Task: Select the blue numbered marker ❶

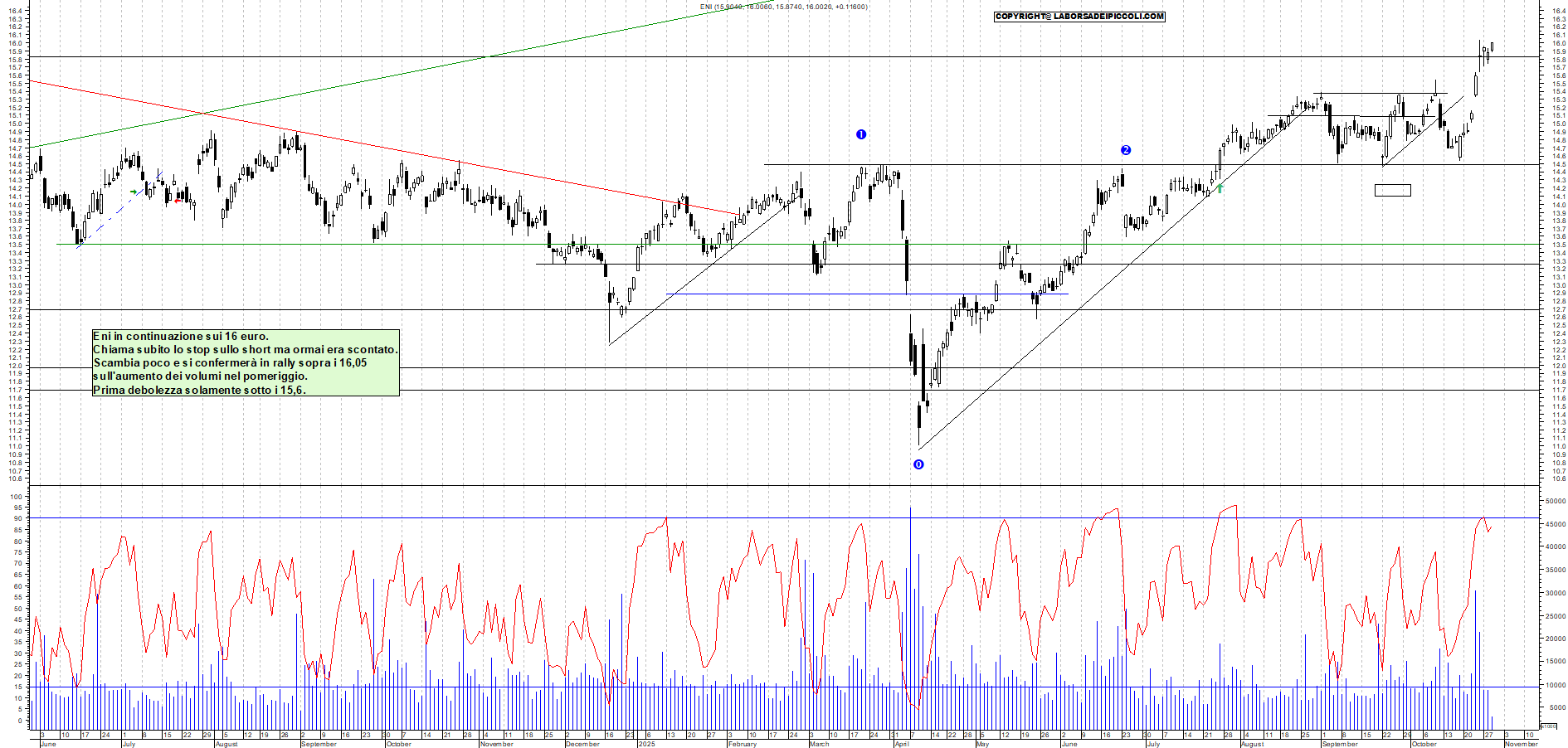Action: coord(861,134)
